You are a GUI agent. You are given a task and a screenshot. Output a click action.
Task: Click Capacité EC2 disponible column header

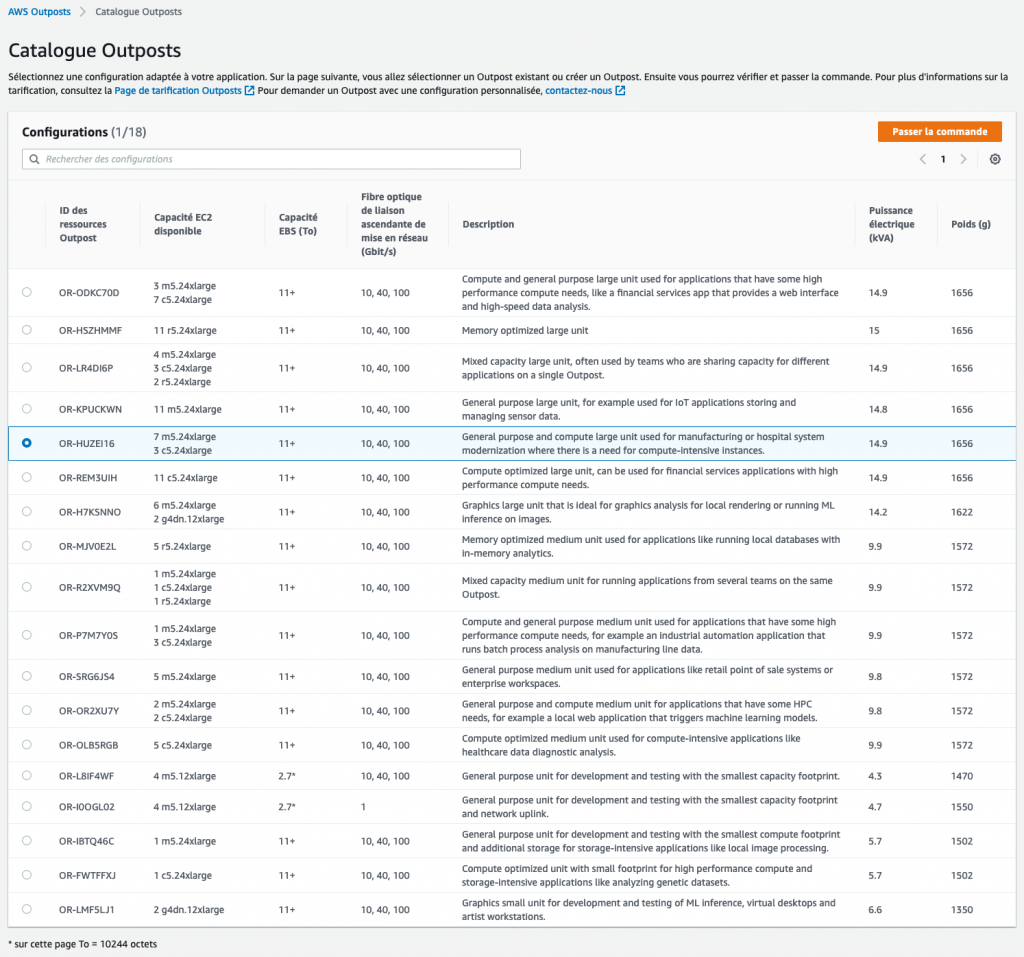[x=183, y=224]
